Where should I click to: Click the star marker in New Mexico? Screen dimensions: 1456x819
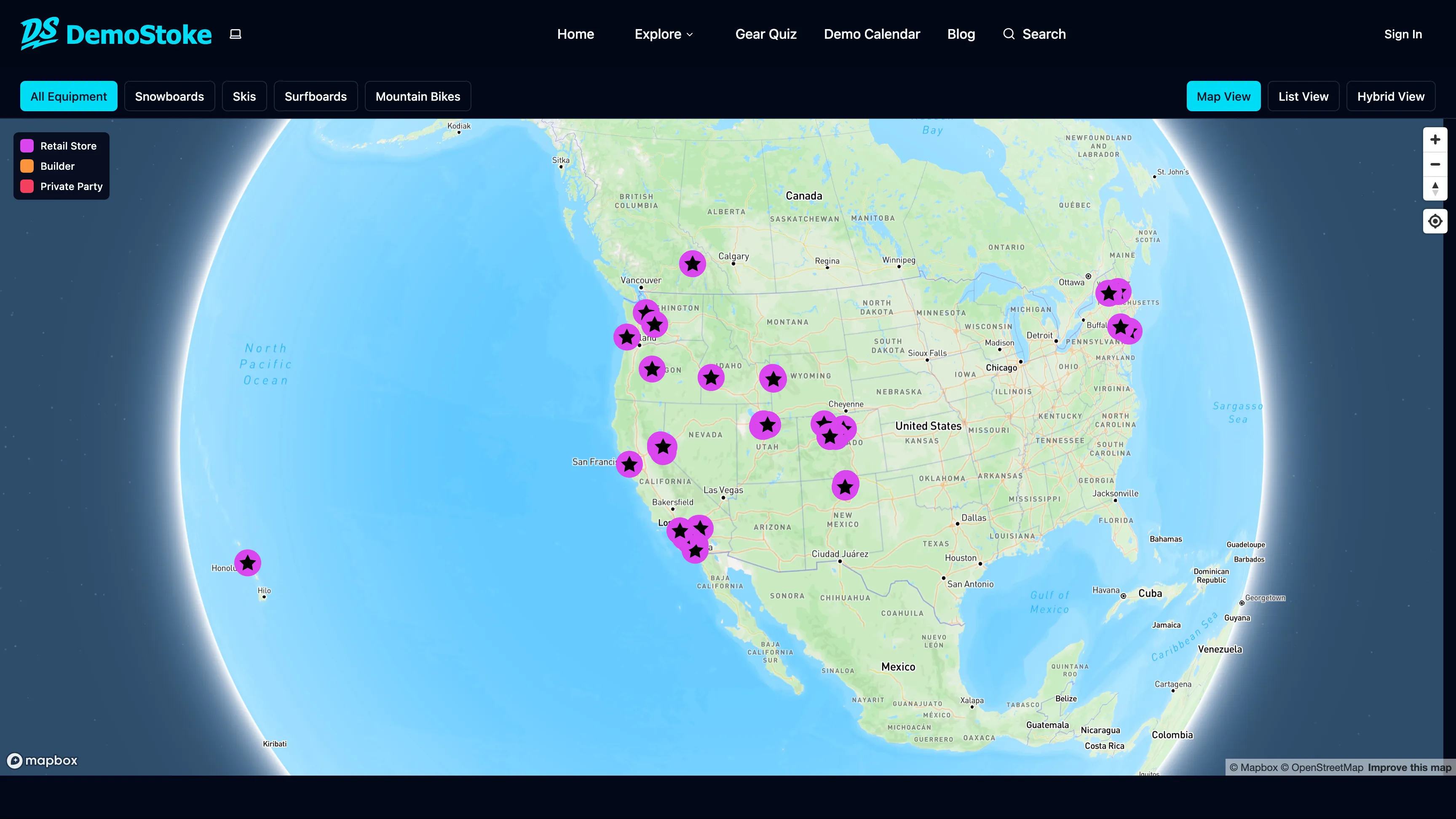pyautogui.click(x=845, y=486)
